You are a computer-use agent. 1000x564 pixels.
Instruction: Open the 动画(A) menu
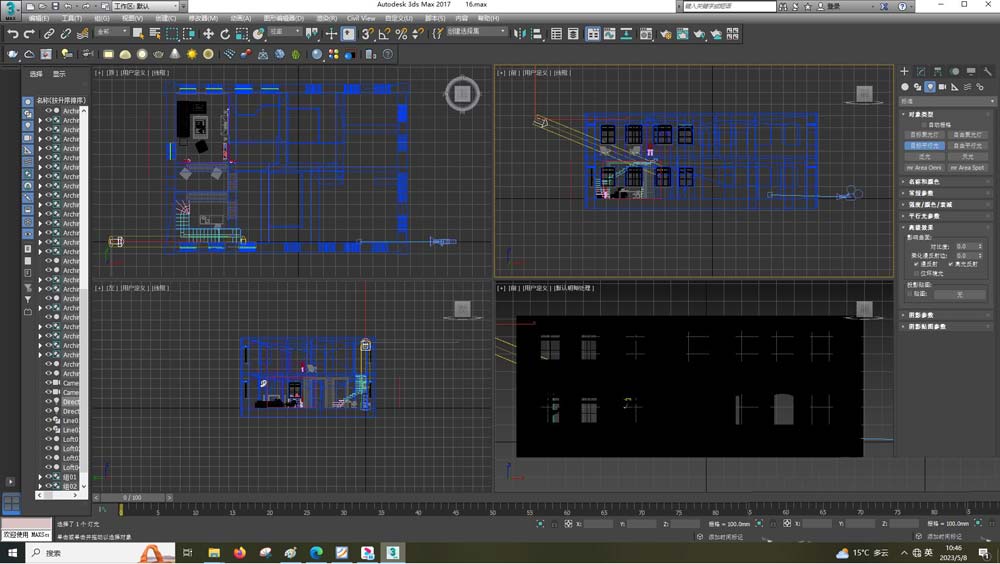(241, 18)
